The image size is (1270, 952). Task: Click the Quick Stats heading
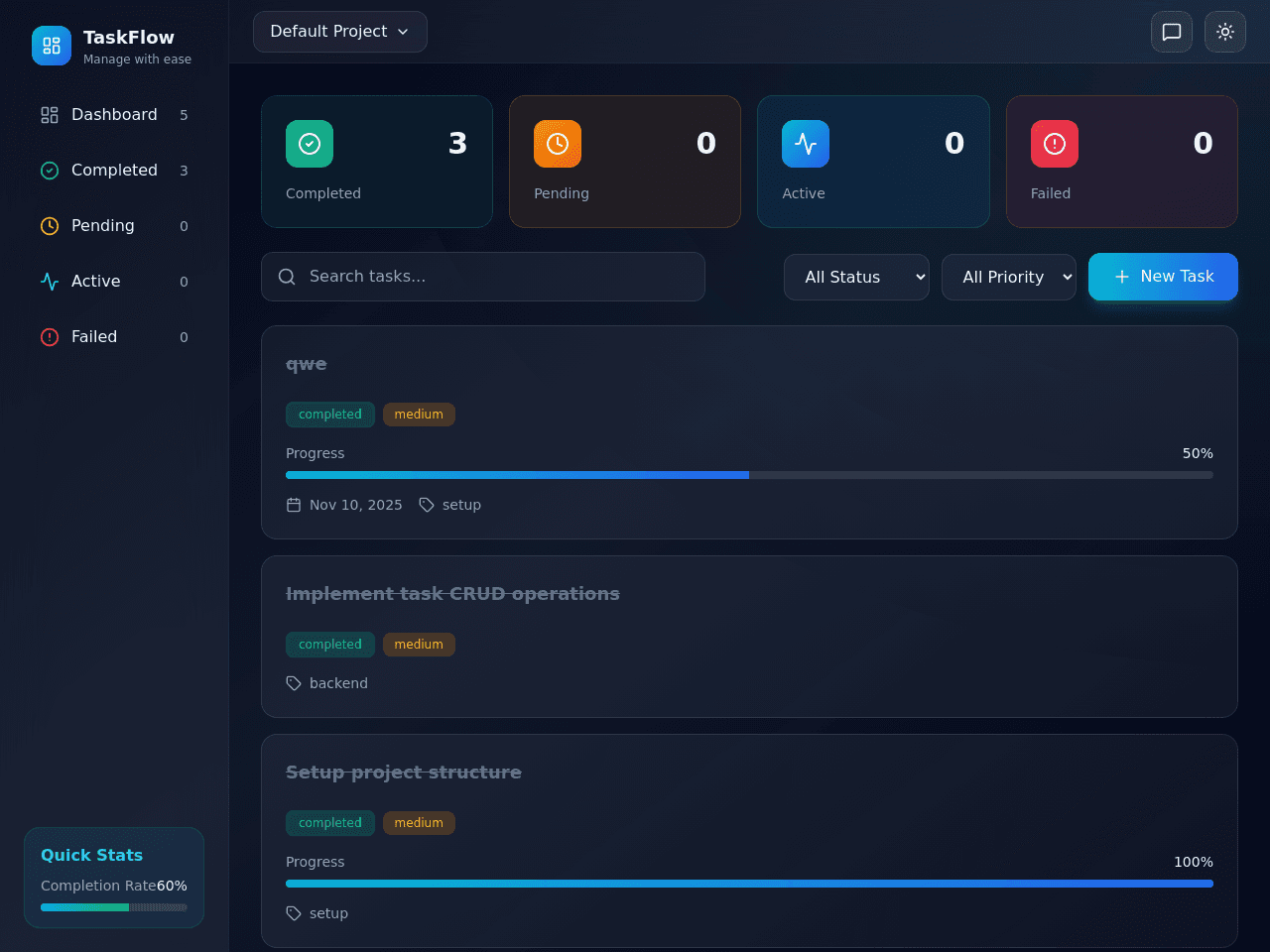click(91, 855)
